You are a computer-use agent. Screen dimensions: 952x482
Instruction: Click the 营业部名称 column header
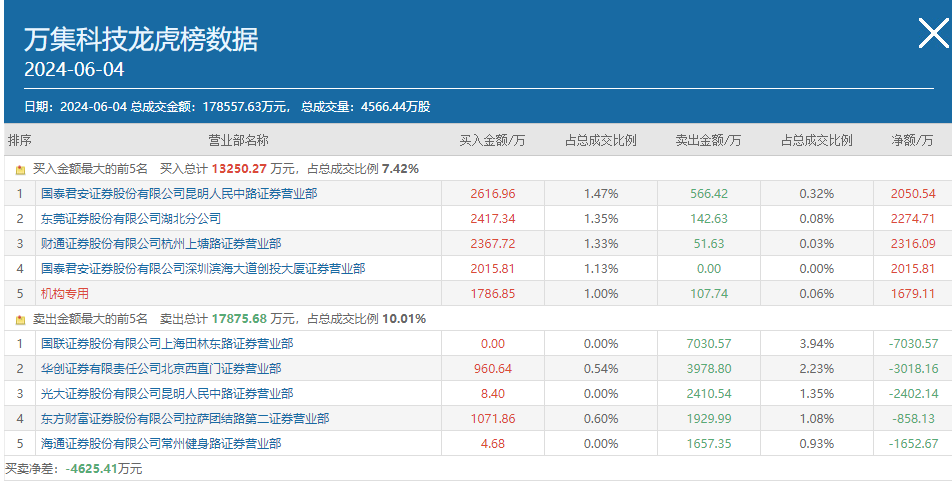pyautogui.click(x=238, y=140)
